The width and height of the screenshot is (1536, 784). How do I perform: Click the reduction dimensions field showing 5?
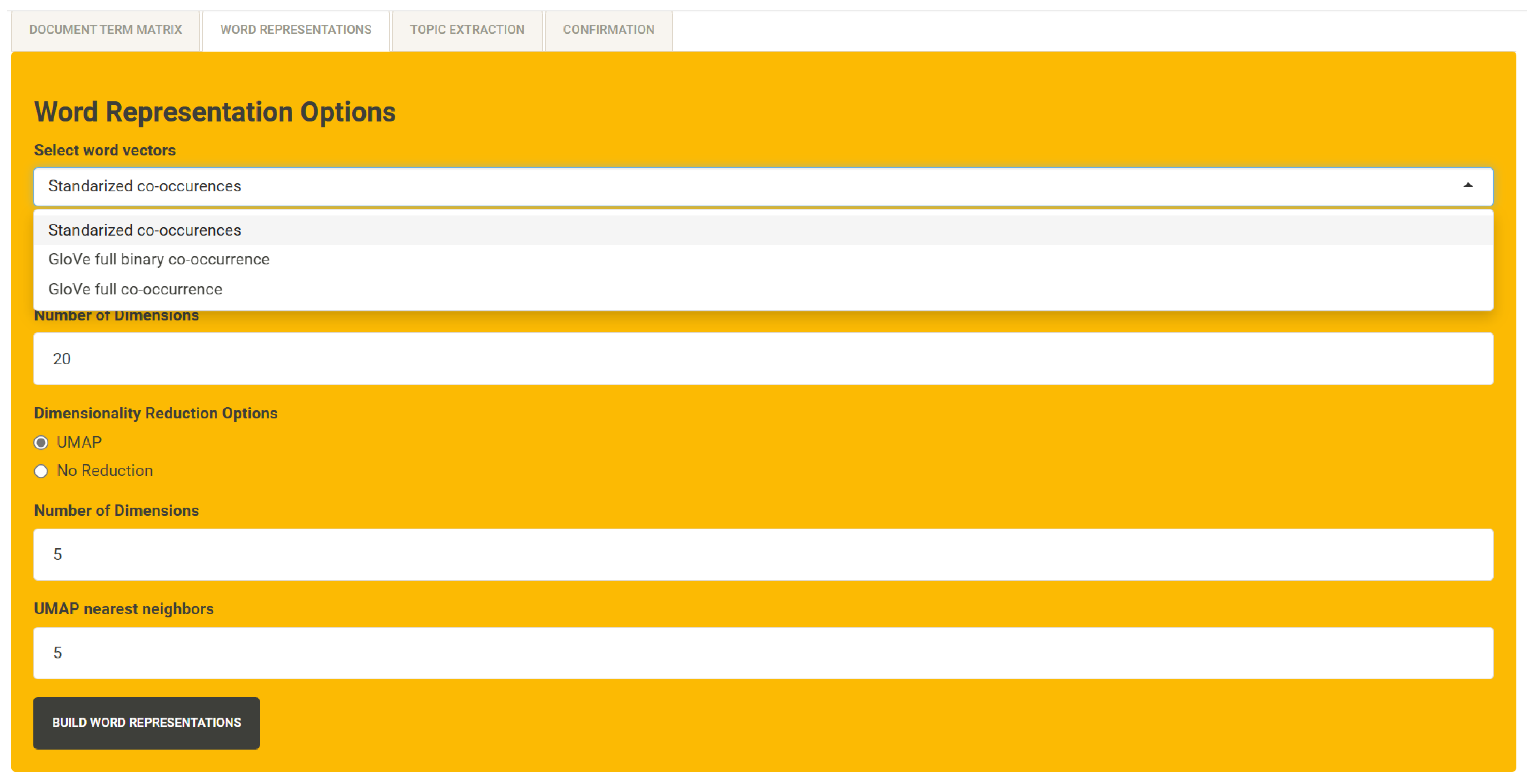click(763, 554)
